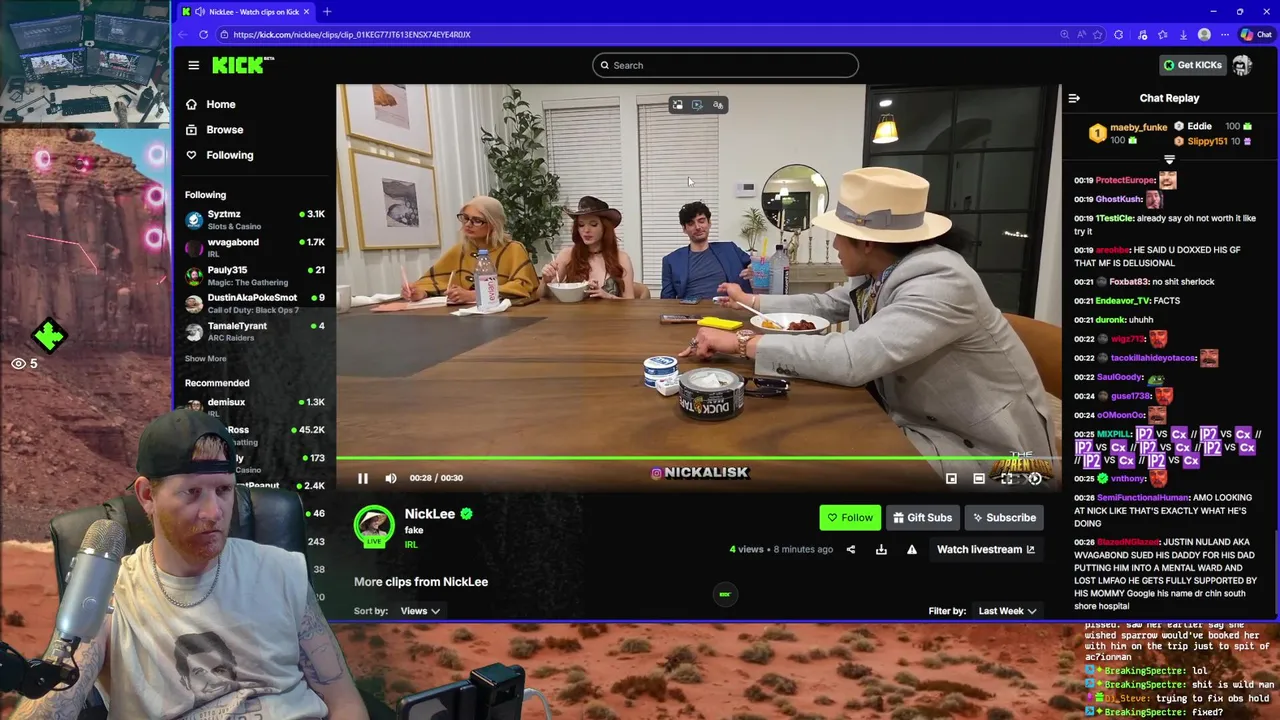Open Favorites list icon in toolbar
This screenshot has height=720, width=1280.
point(1162,34)
